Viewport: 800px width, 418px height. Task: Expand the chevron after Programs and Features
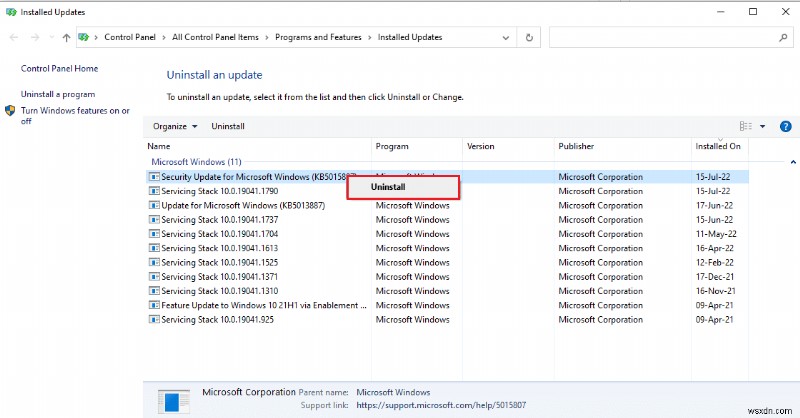click(369, 37)
